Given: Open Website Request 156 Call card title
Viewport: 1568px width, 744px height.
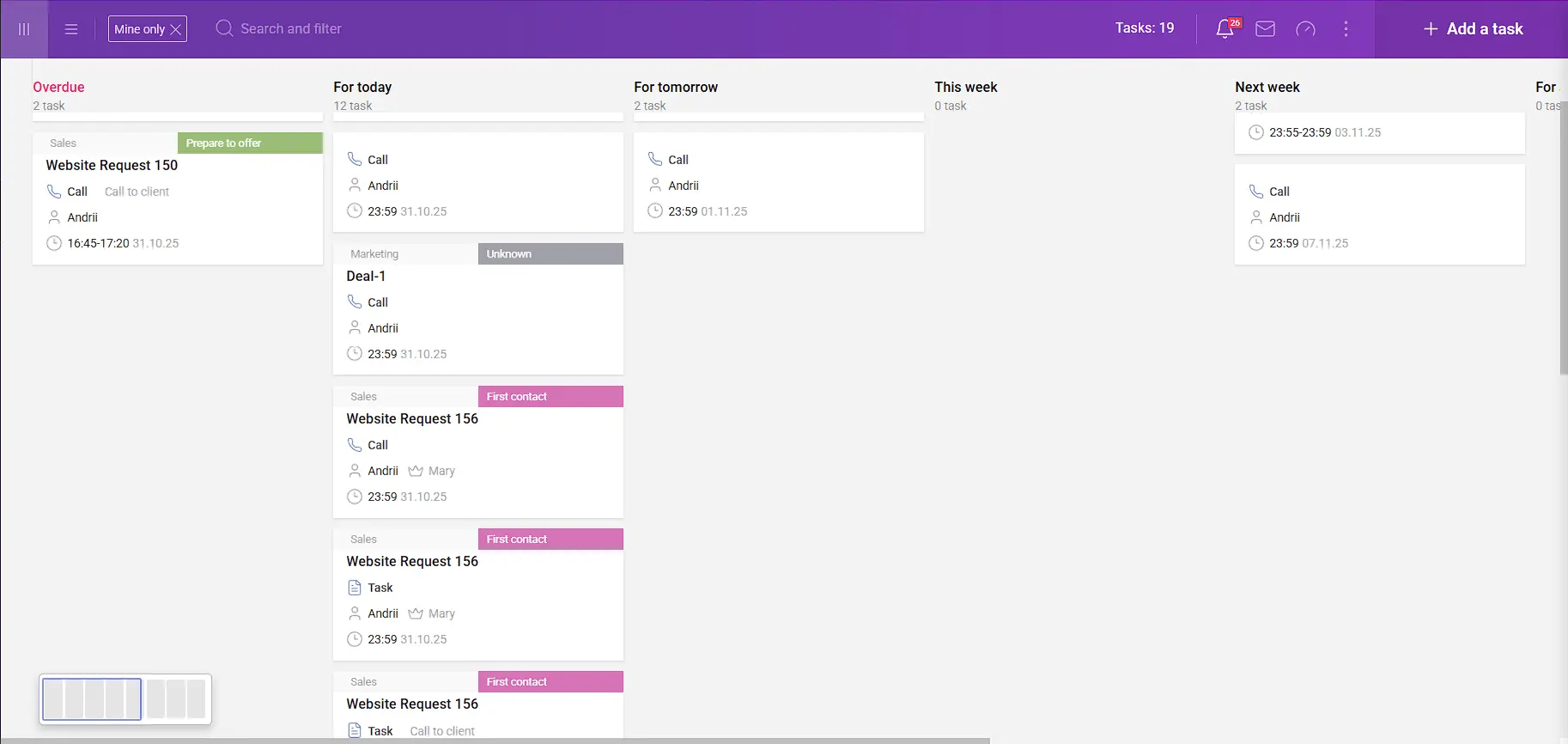Looking at the screenshot, I should coord(412,418).
